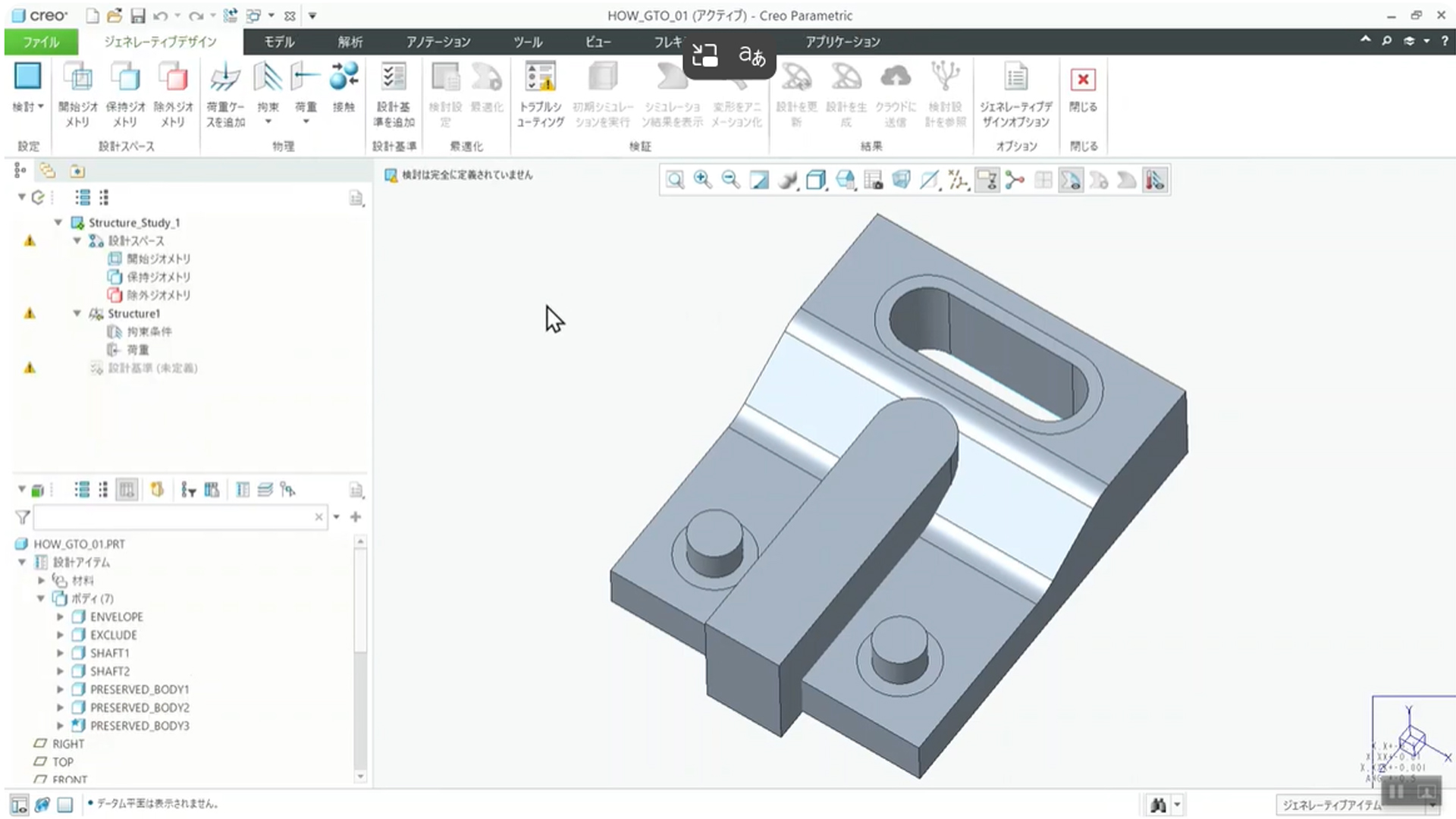
Task: Click the model tree filter search field
Action: coord(173,517)
